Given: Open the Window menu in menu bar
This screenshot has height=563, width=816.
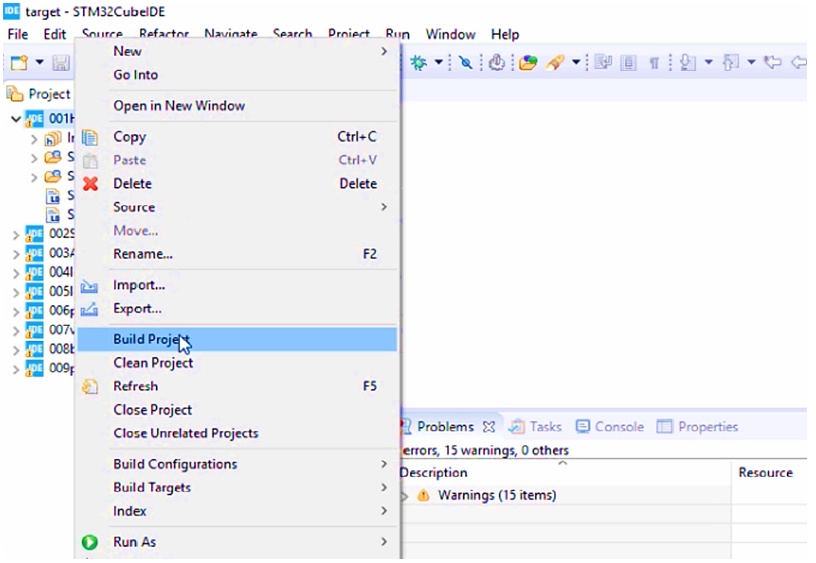Looking at the screenshot, I should click(450, 34).
